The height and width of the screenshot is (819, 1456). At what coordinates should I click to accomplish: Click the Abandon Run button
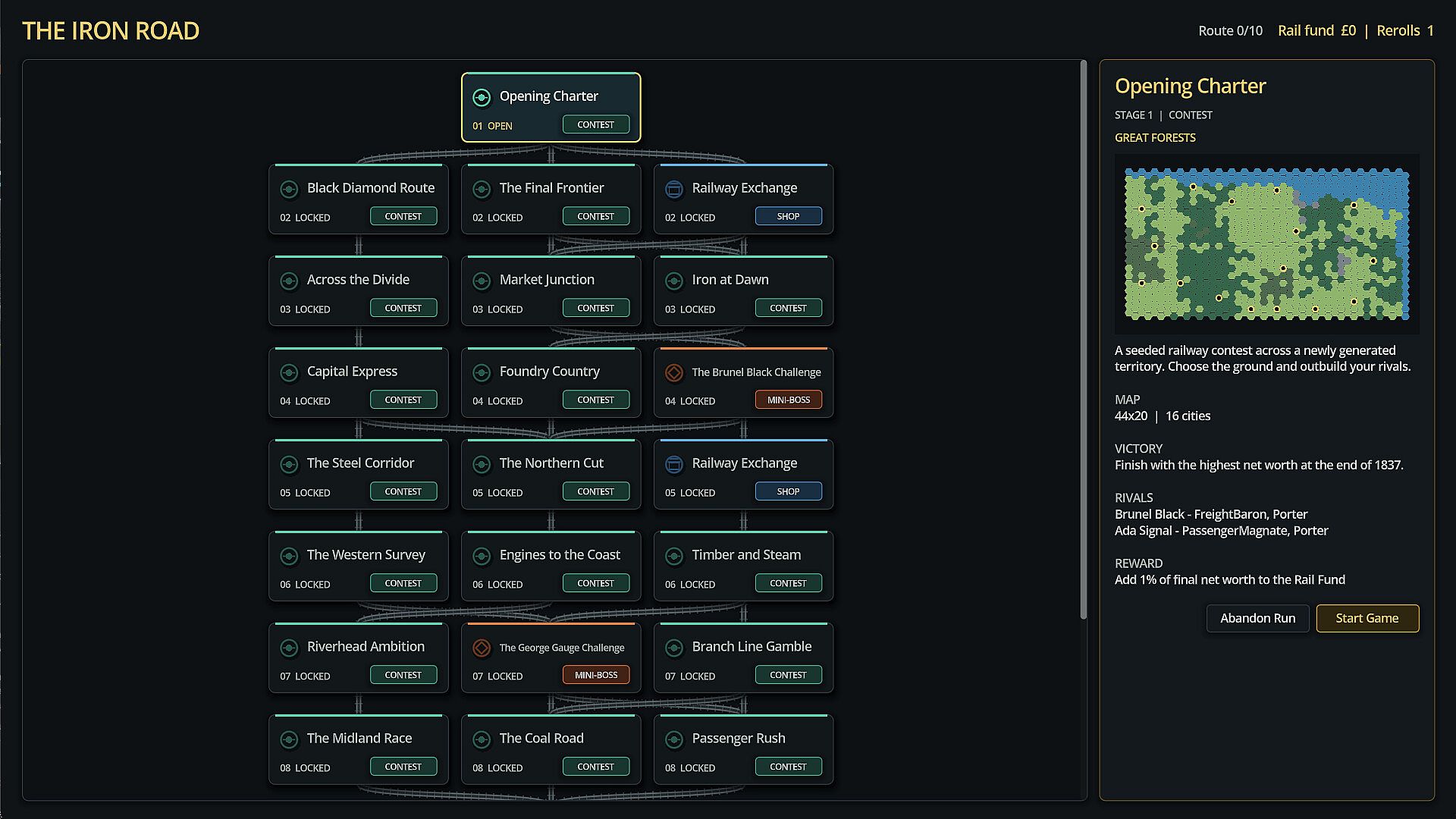pyautogui.click(x=1257, y=618)
